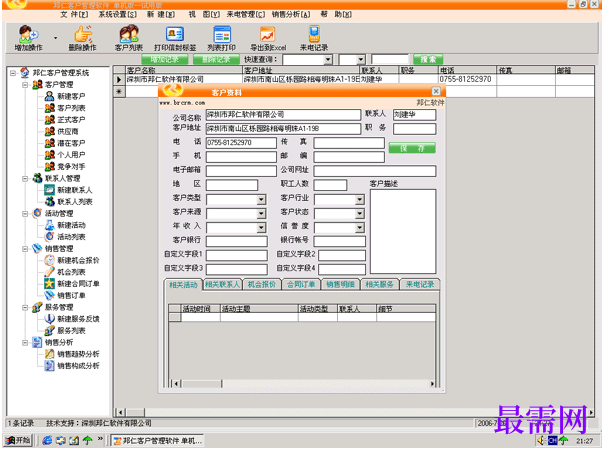
Task: Open the 年收入 dropdown
Action: point(261,228)
